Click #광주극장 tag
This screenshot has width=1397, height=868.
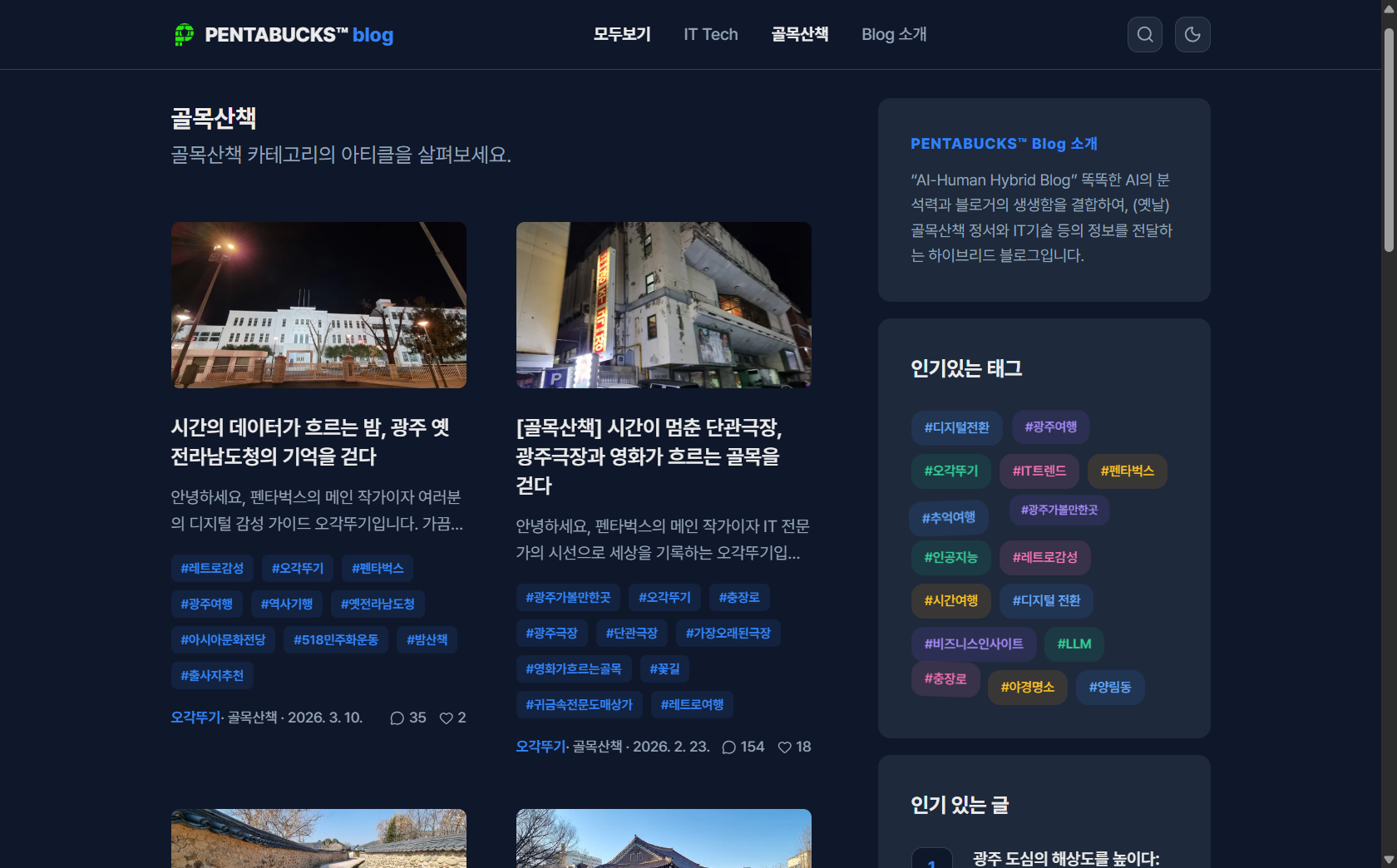pyautogui.click(x=552, y=633)
